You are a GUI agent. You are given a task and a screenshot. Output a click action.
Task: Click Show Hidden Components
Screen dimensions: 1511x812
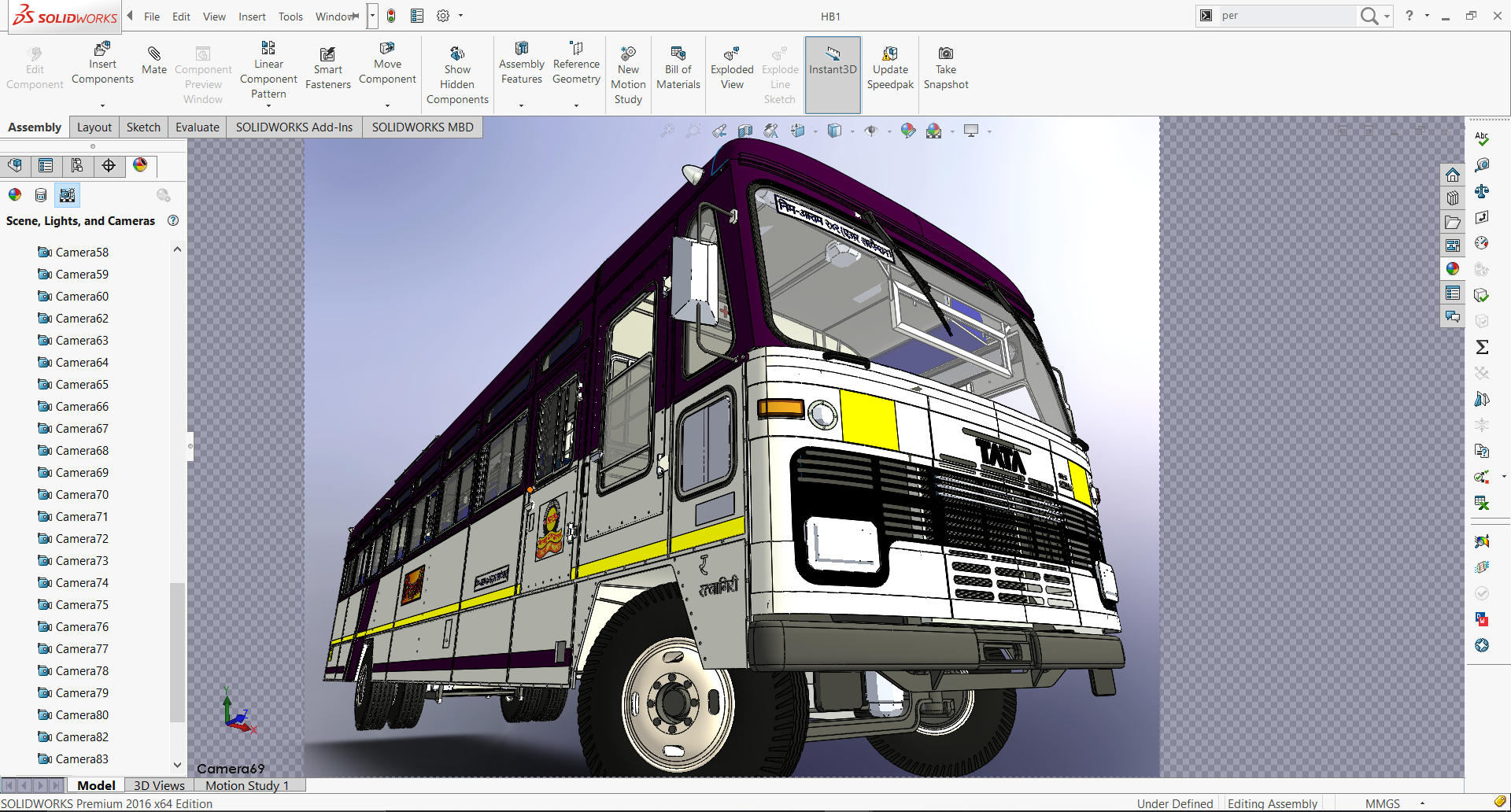(x=457, y=75)
